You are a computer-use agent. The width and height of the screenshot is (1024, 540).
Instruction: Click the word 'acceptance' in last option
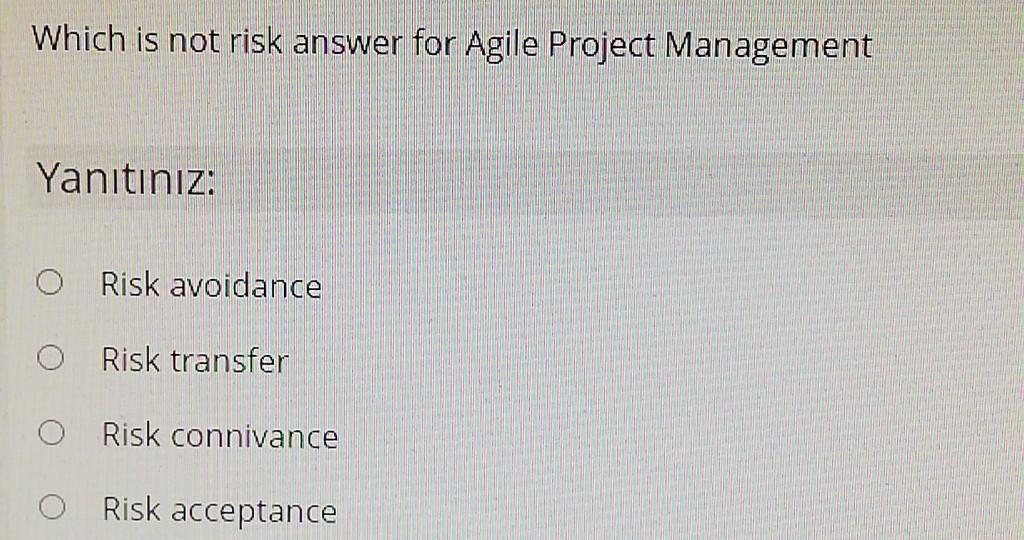point(253,511)
